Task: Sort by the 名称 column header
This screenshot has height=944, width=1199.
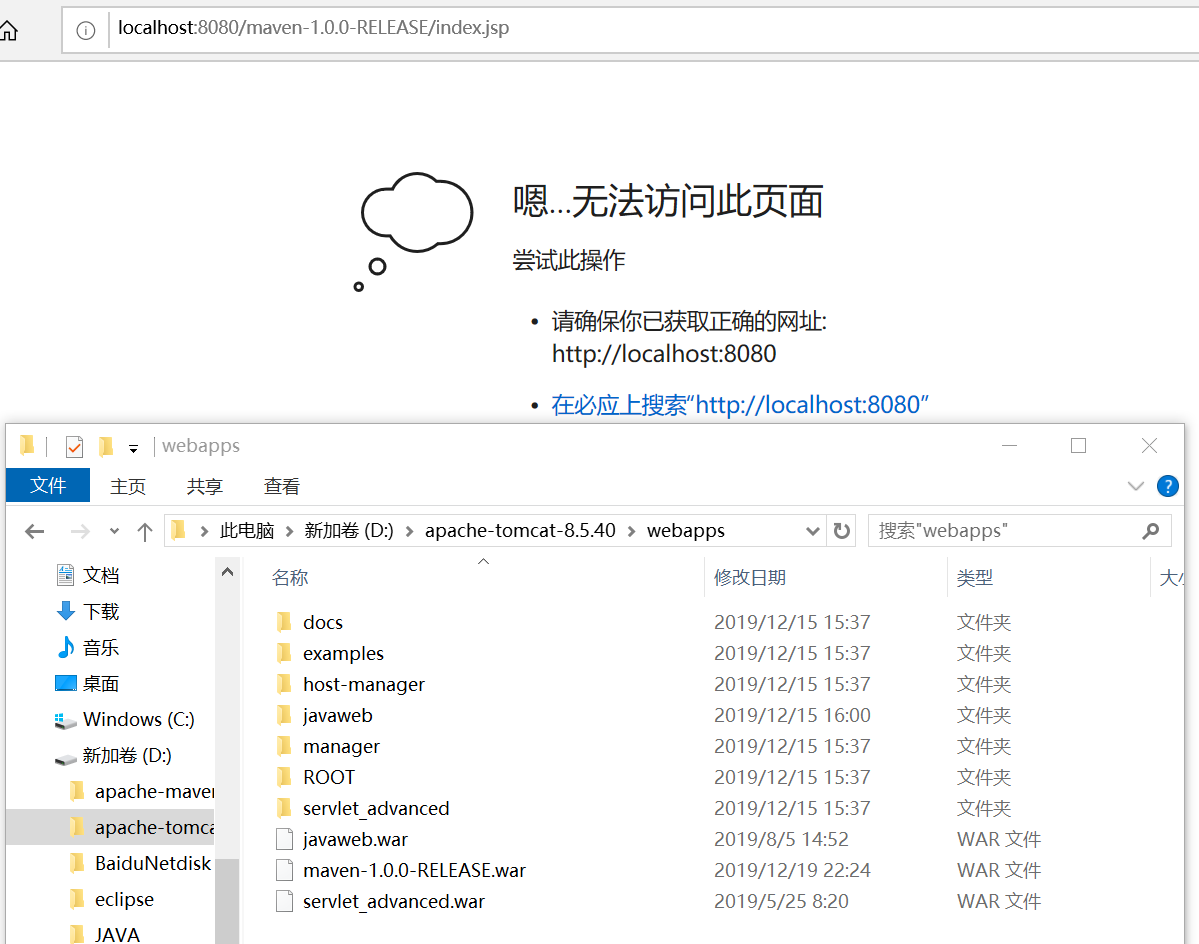Action: click(291, 578)
